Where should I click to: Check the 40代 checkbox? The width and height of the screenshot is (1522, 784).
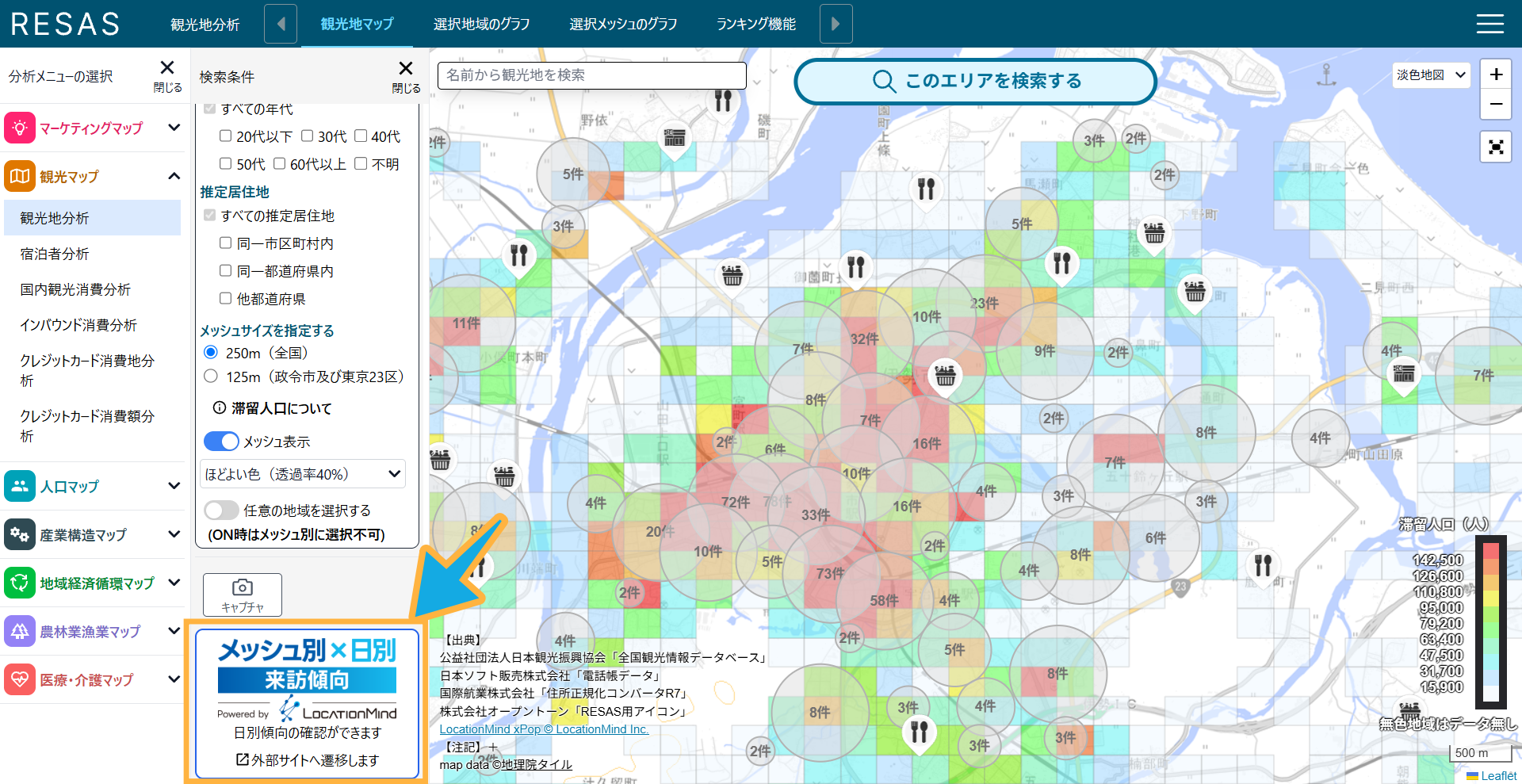361,136
